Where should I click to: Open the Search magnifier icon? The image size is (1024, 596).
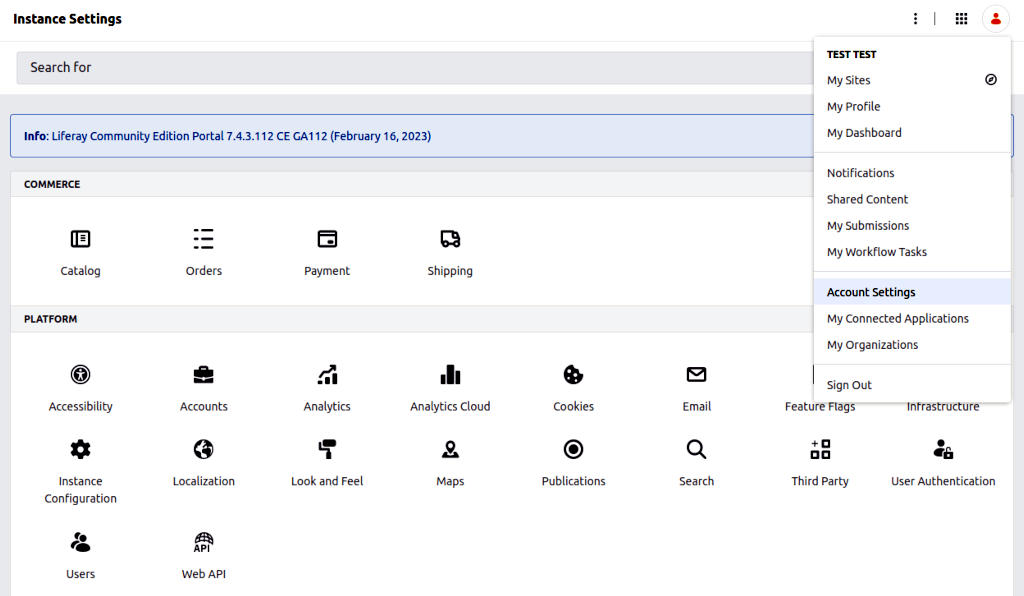[696, 449]
